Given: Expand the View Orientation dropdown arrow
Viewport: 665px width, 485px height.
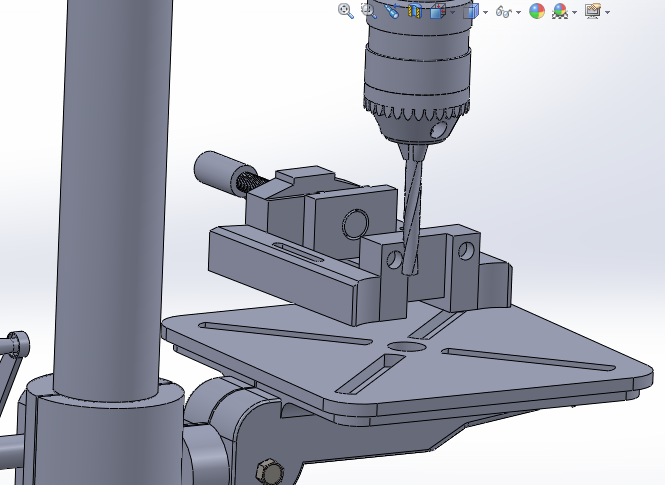Looking at the screenshot, I should (453, 12).
